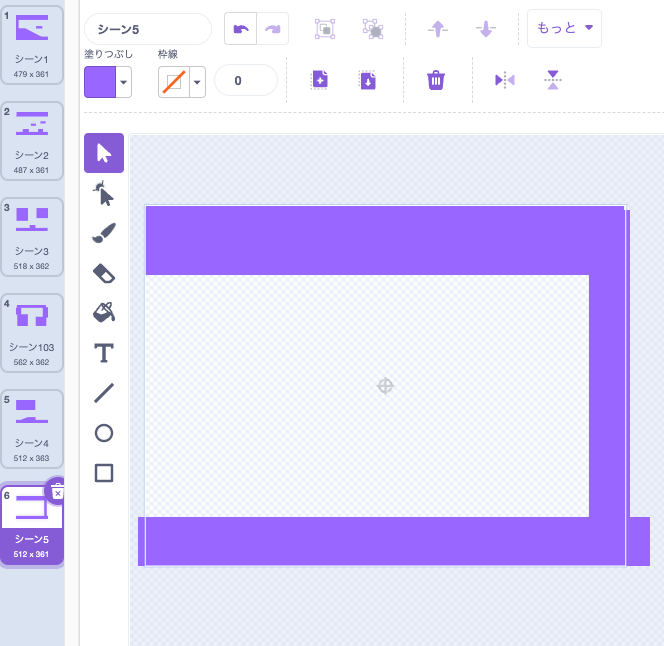Click the purple top bar shape

click(x=385, y=241)
